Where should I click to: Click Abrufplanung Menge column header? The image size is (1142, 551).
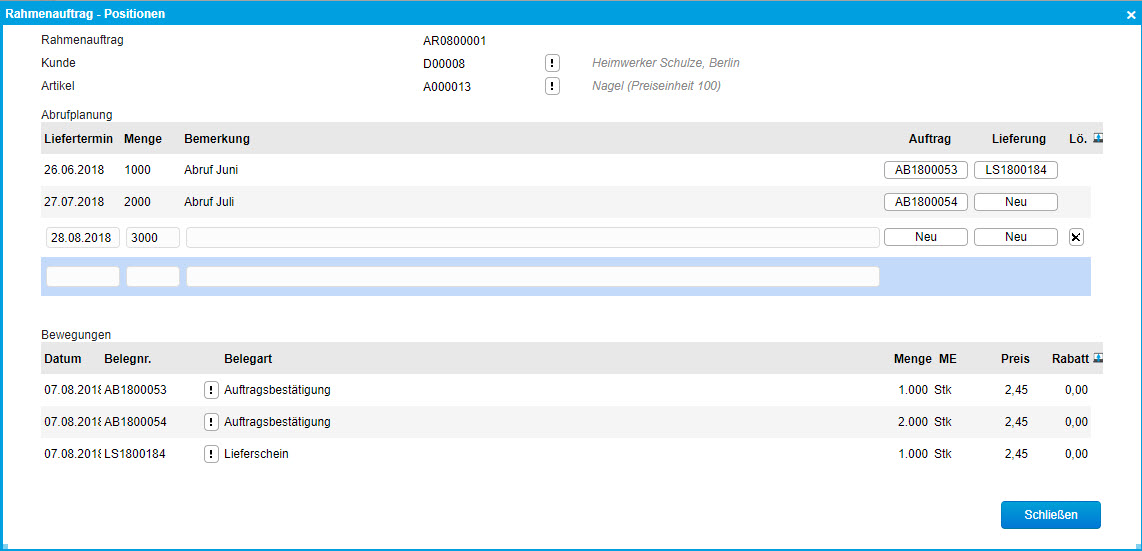point(143,138)
